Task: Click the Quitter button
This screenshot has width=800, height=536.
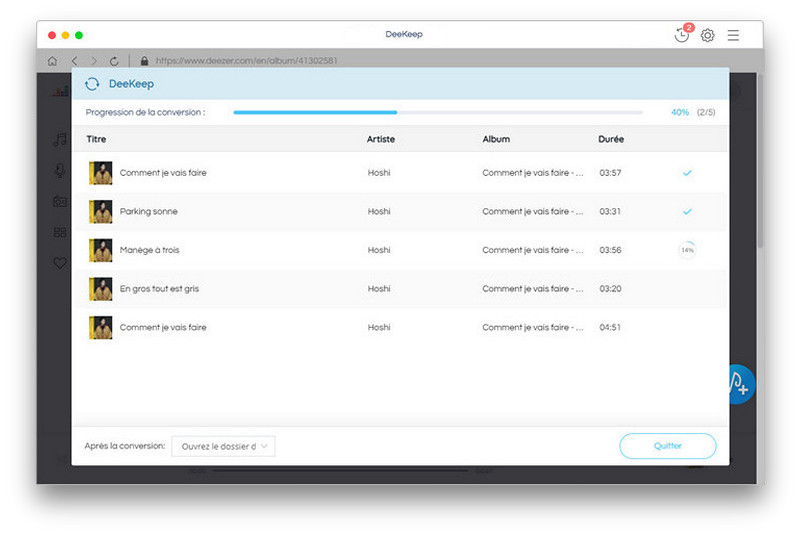Action: click(667, 446)
